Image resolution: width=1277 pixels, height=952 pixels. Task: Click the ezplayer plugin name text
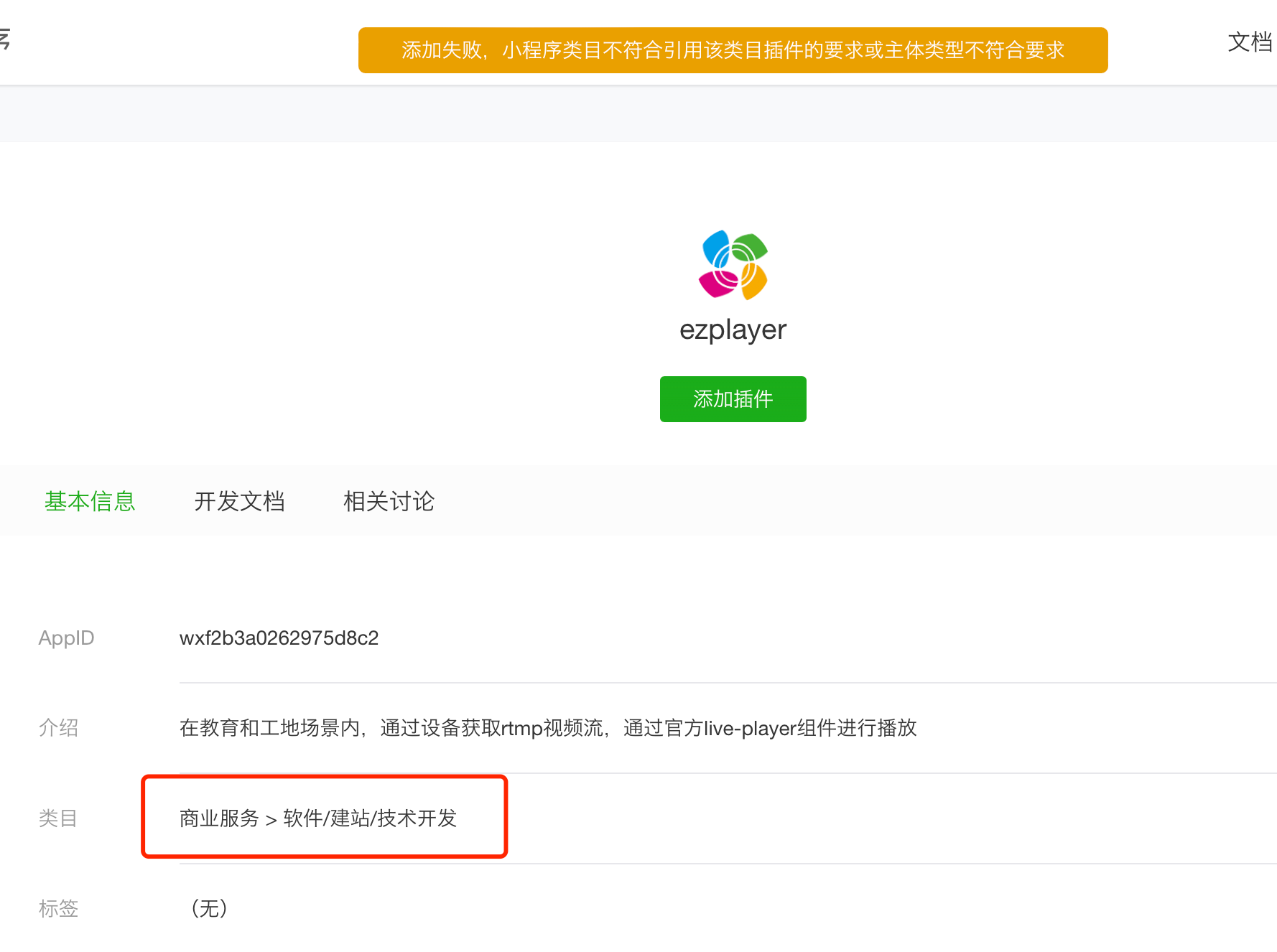(x=733, y=330)
